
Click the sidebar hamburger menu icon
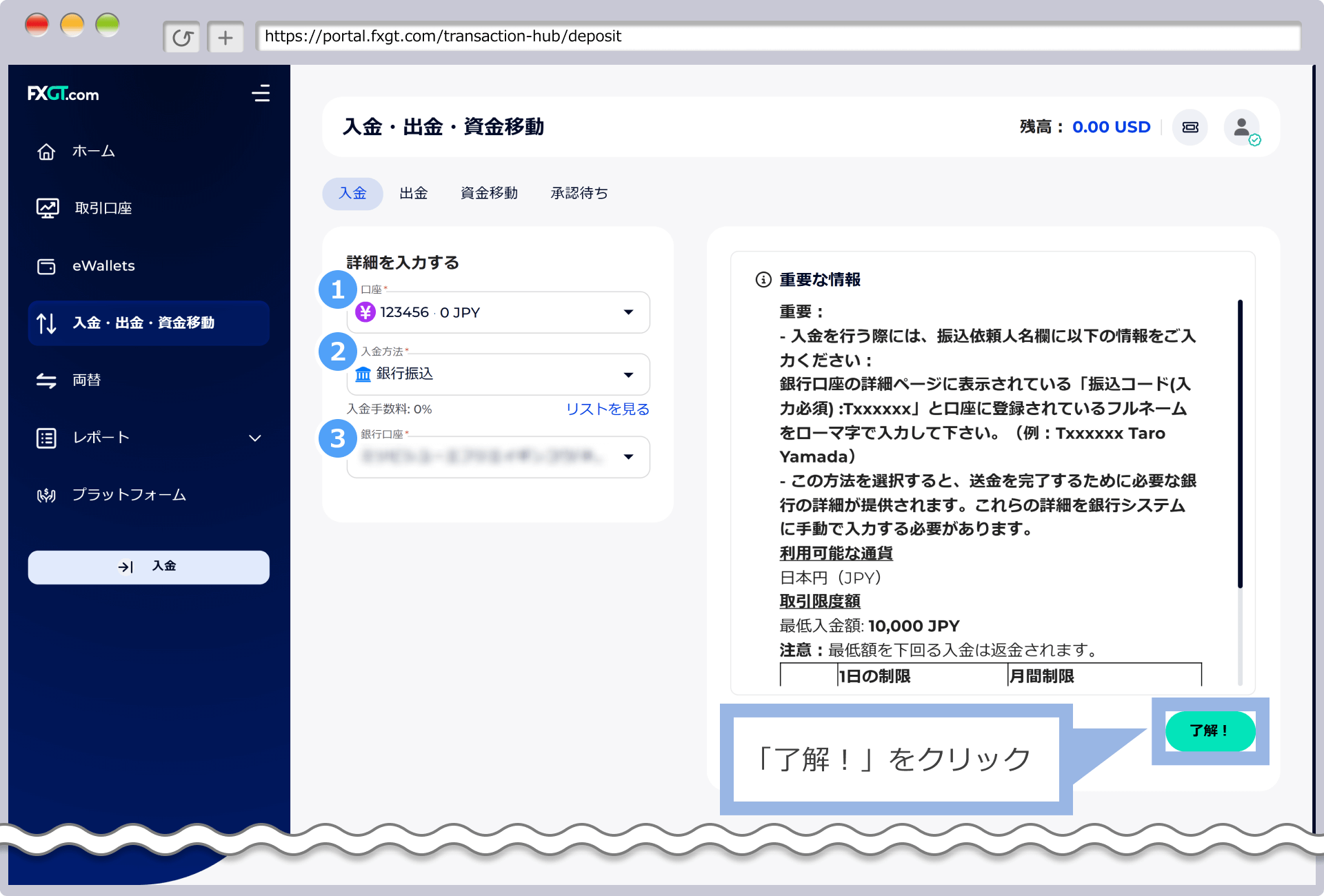coord(261,94)
